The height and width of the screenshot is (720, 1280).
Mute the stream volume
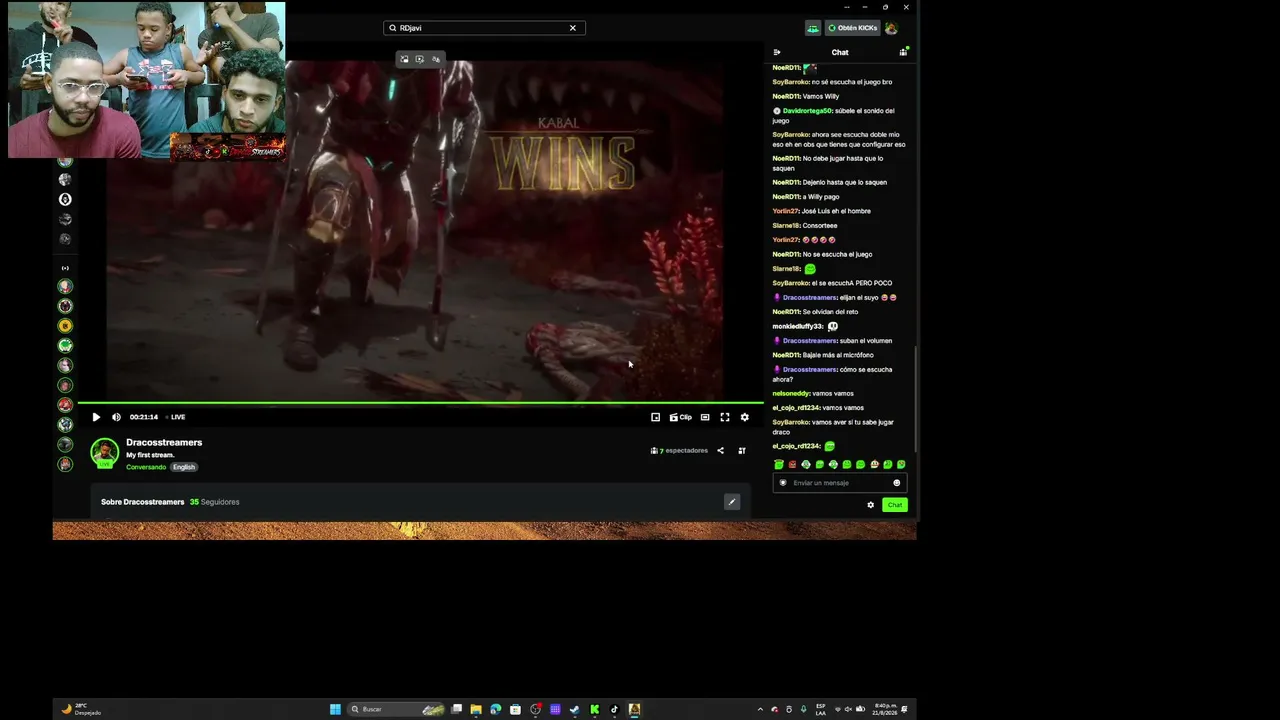(116, 417)
